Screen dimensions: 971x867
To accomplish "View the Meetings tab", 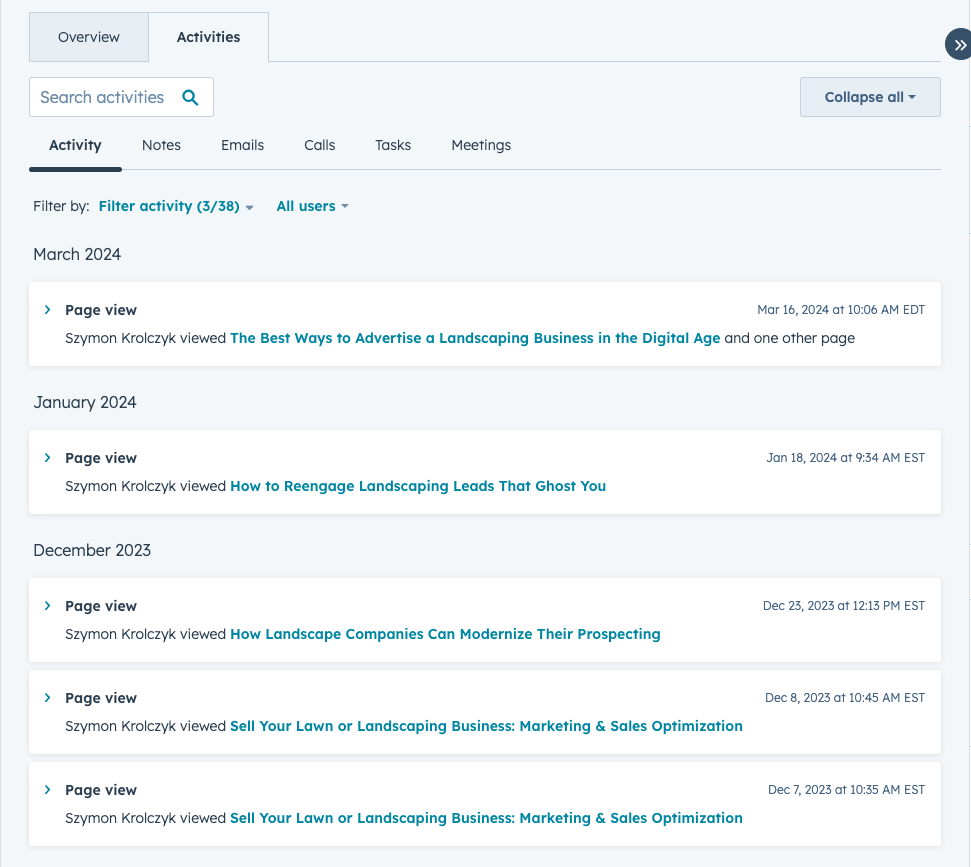I will tap(481, 145).
